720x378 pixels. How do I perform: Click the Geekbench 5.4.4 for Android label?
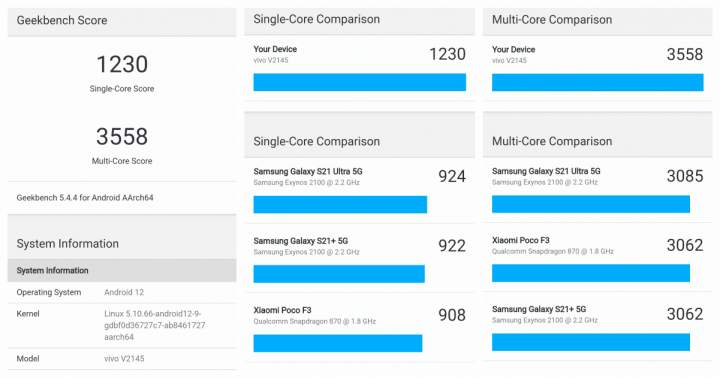(x=85, y=197)
